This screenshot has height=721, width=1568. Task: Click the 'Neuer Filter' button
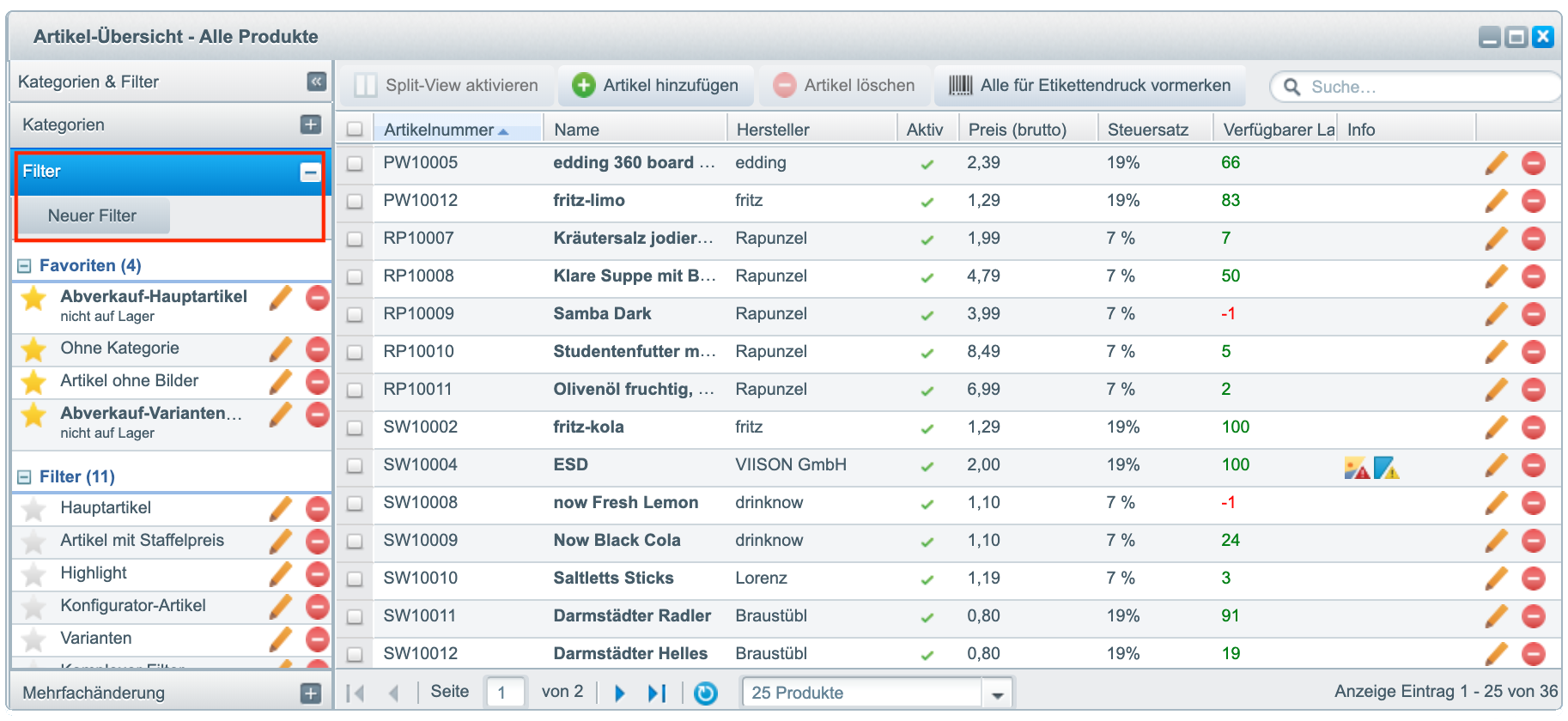[93, 216]
